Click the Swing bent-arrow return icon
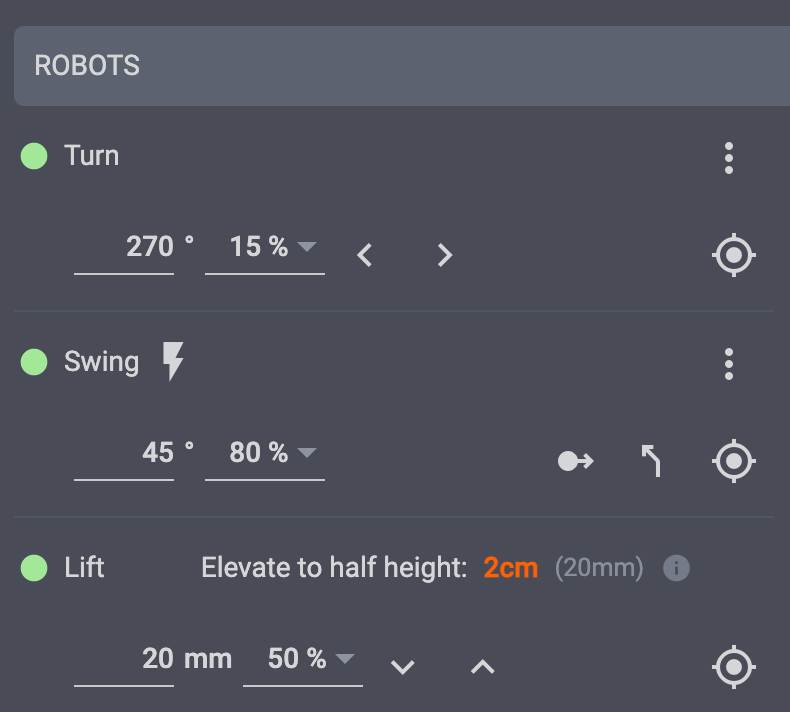Screen dimensions: 790x712 pos(651,461)
